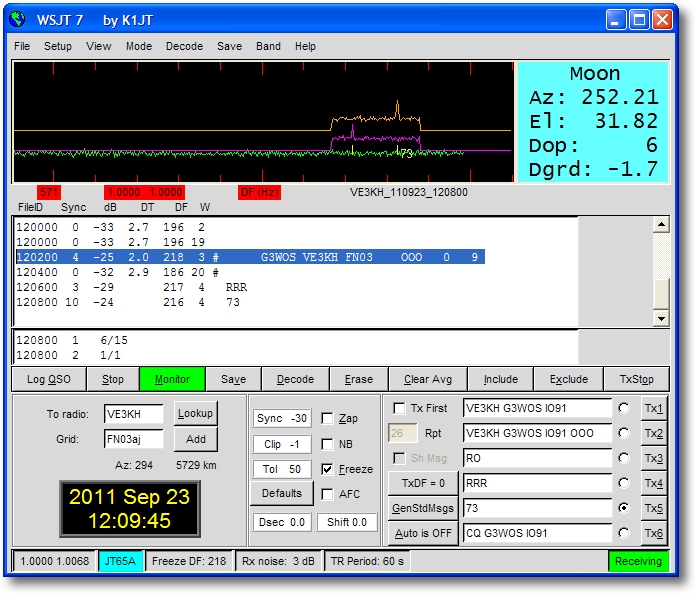Click the Erase button
Viewport: 696px width, 594px height.
tap(359, 380)
